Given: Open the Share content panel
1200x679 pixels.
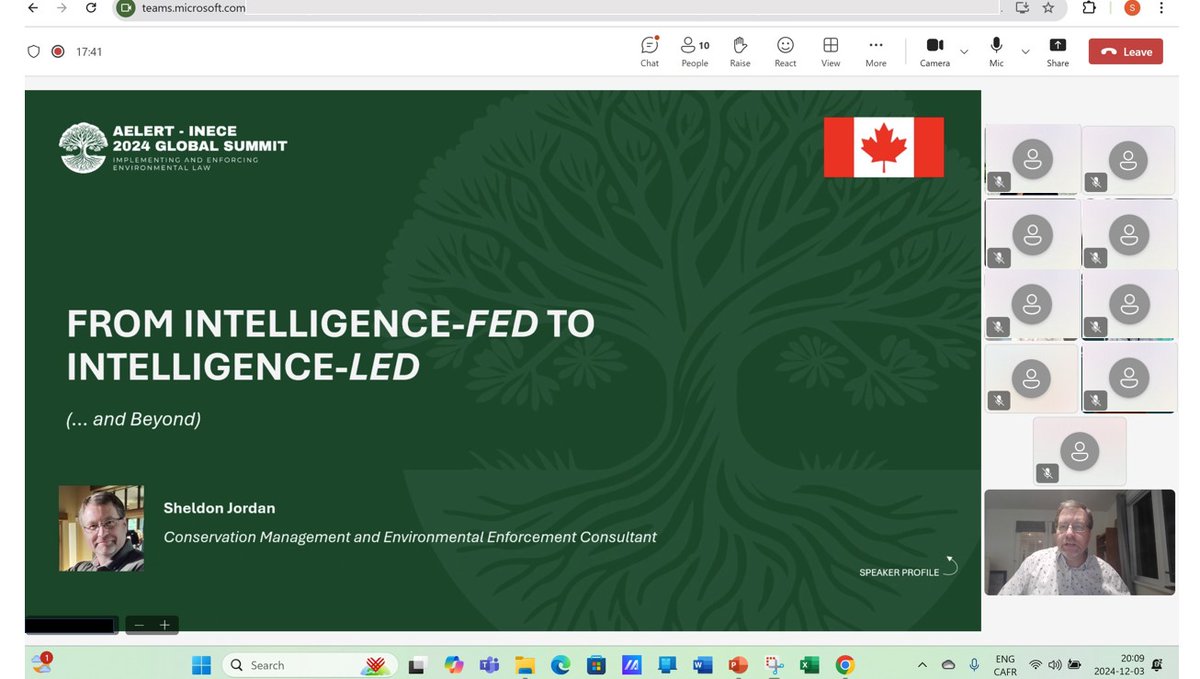Looking at the screenshot, I should pyautogui.click(x=1057, y=51).
